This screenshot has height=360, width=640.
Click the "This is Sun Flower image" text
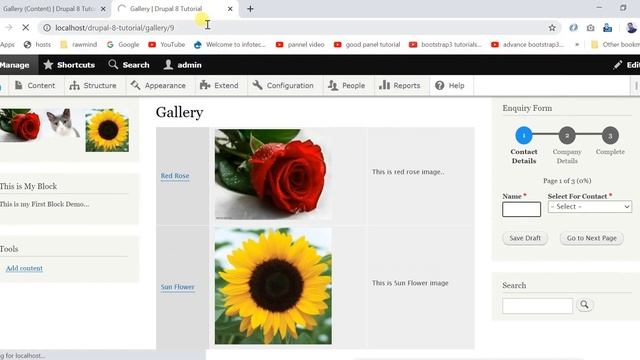[x=410, y=283]
